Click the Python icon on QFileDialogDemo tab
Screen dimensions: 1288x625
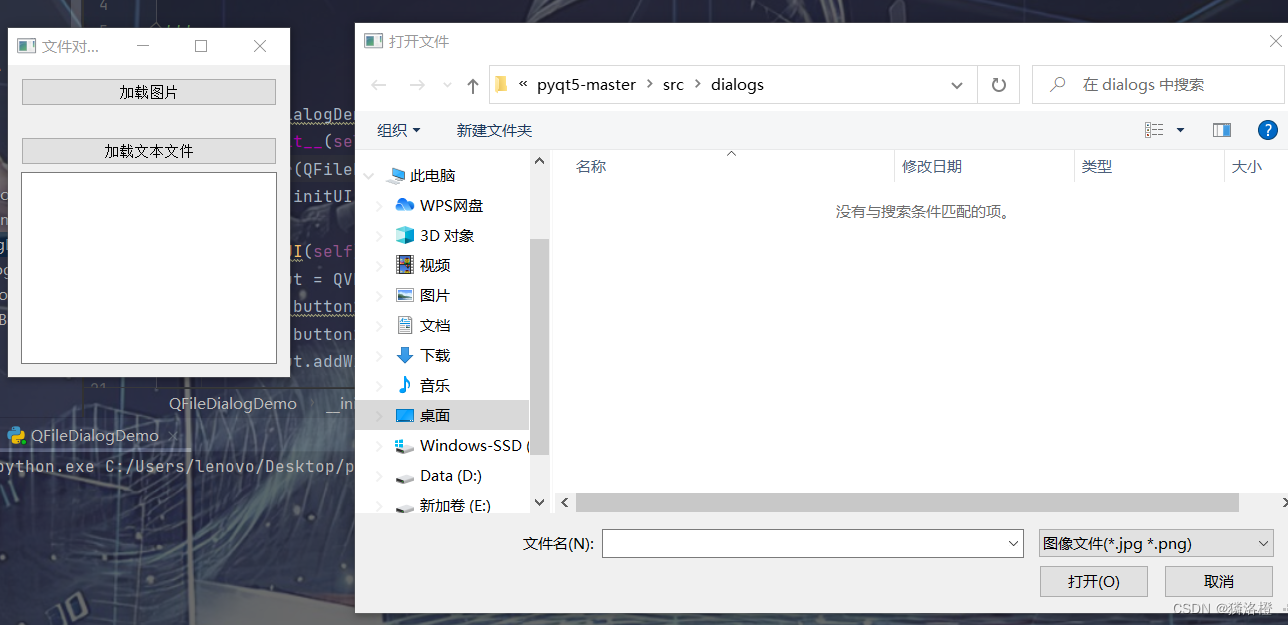click(17, 435)
